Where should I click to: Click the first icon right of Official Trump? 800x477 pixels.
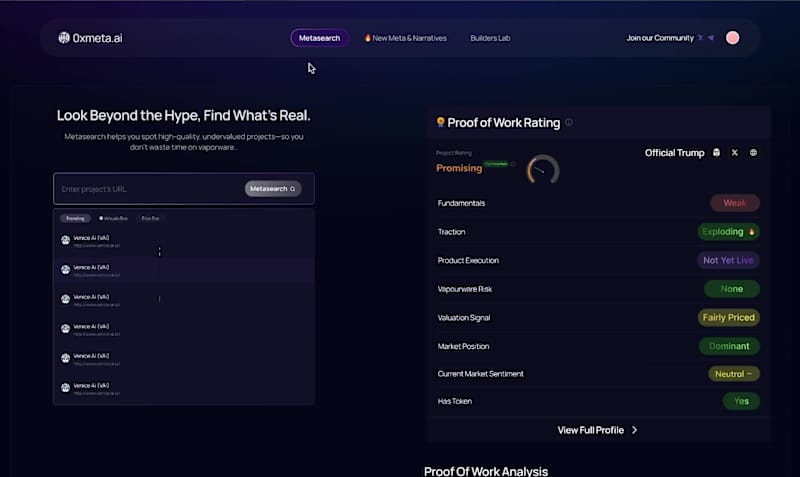[716, 153]
